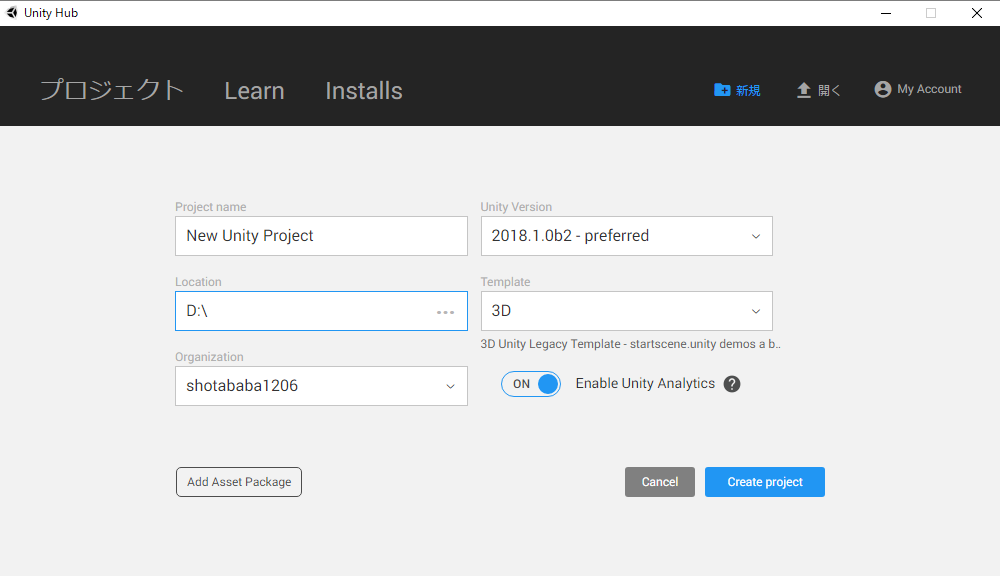Expand the Template dropdown showing 3D
The image size is (1000, 576).
point(626,311)
